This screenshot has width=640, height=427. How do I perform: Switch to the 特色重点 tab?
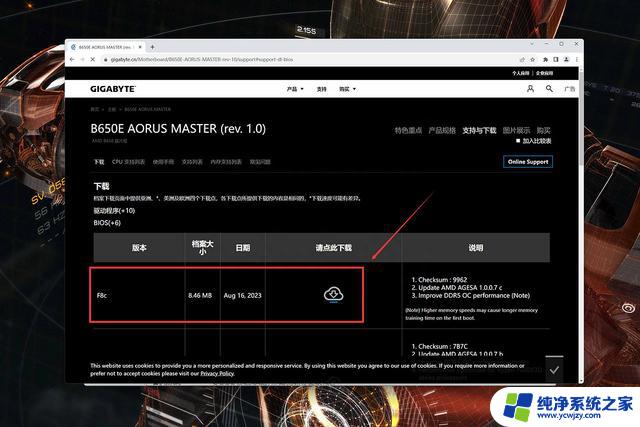(408, 131)
